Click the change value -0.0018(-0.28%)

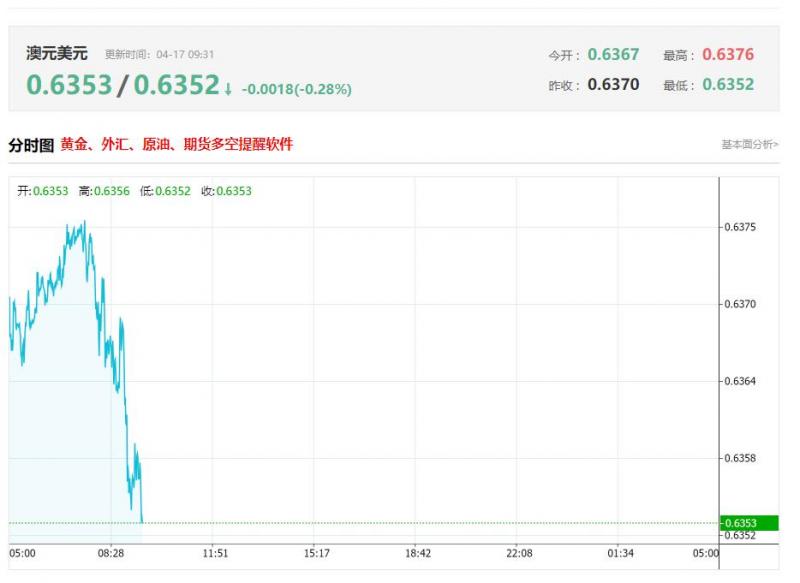296,89
